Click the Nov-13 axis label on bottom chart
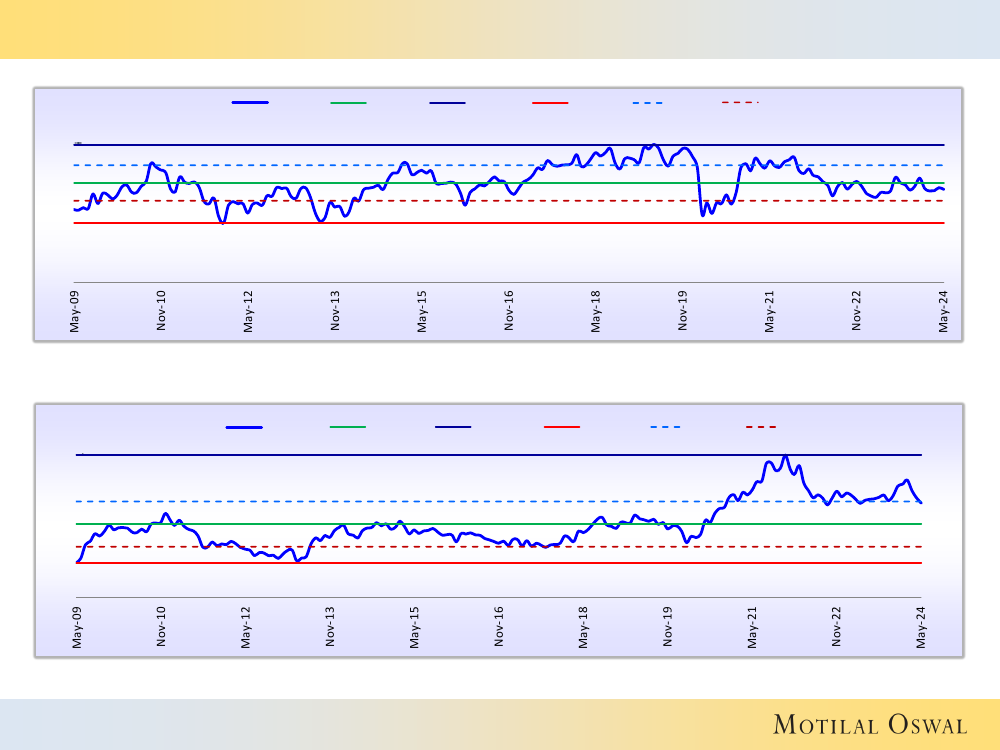The height and width of the screenshot is (750, 1000). [330, 627]
